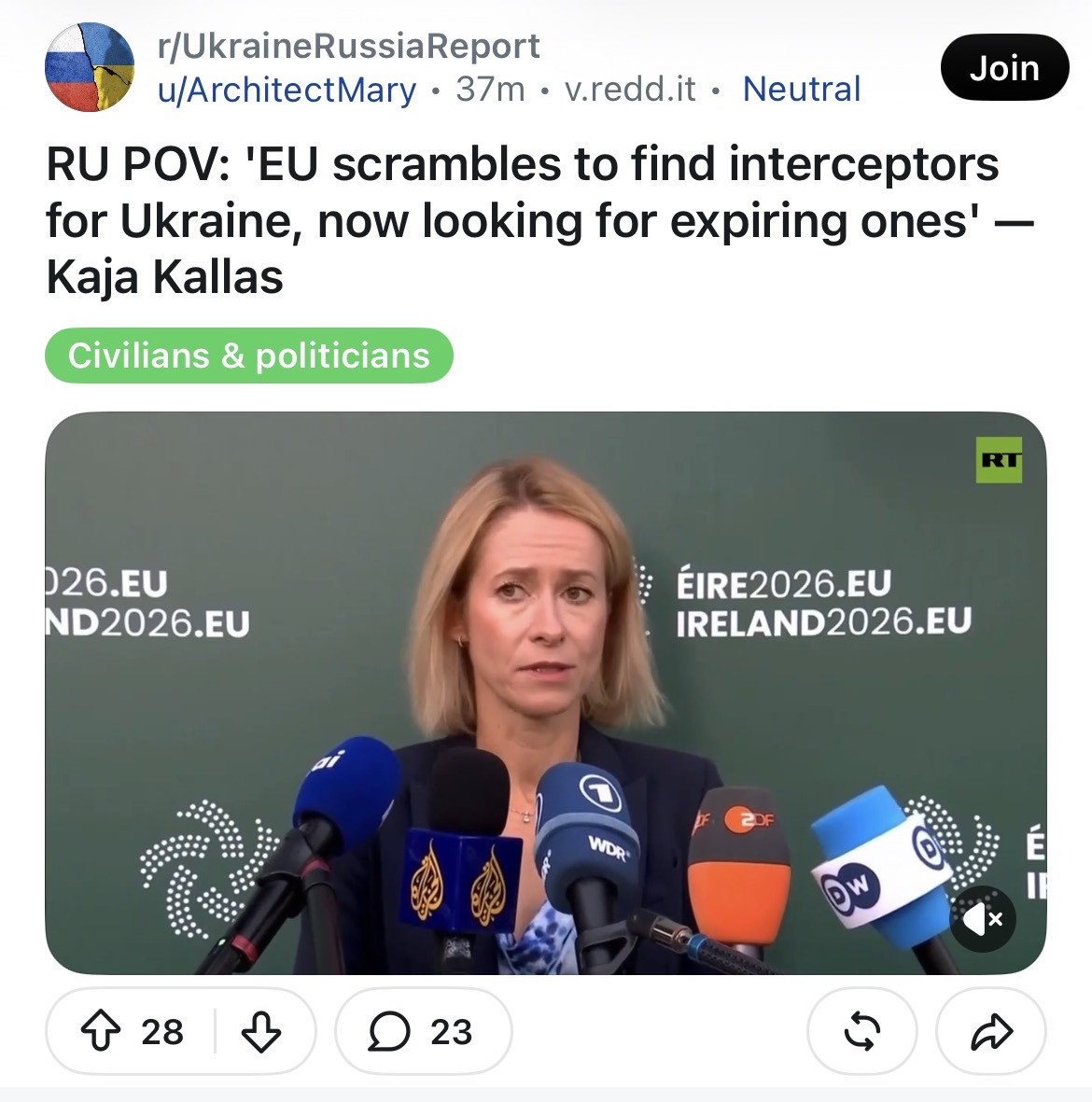The height and width of the screenshot is (1102, 1092).
Task: Upvote the Kaja Kallas post
Action: tap(101, 1031)
